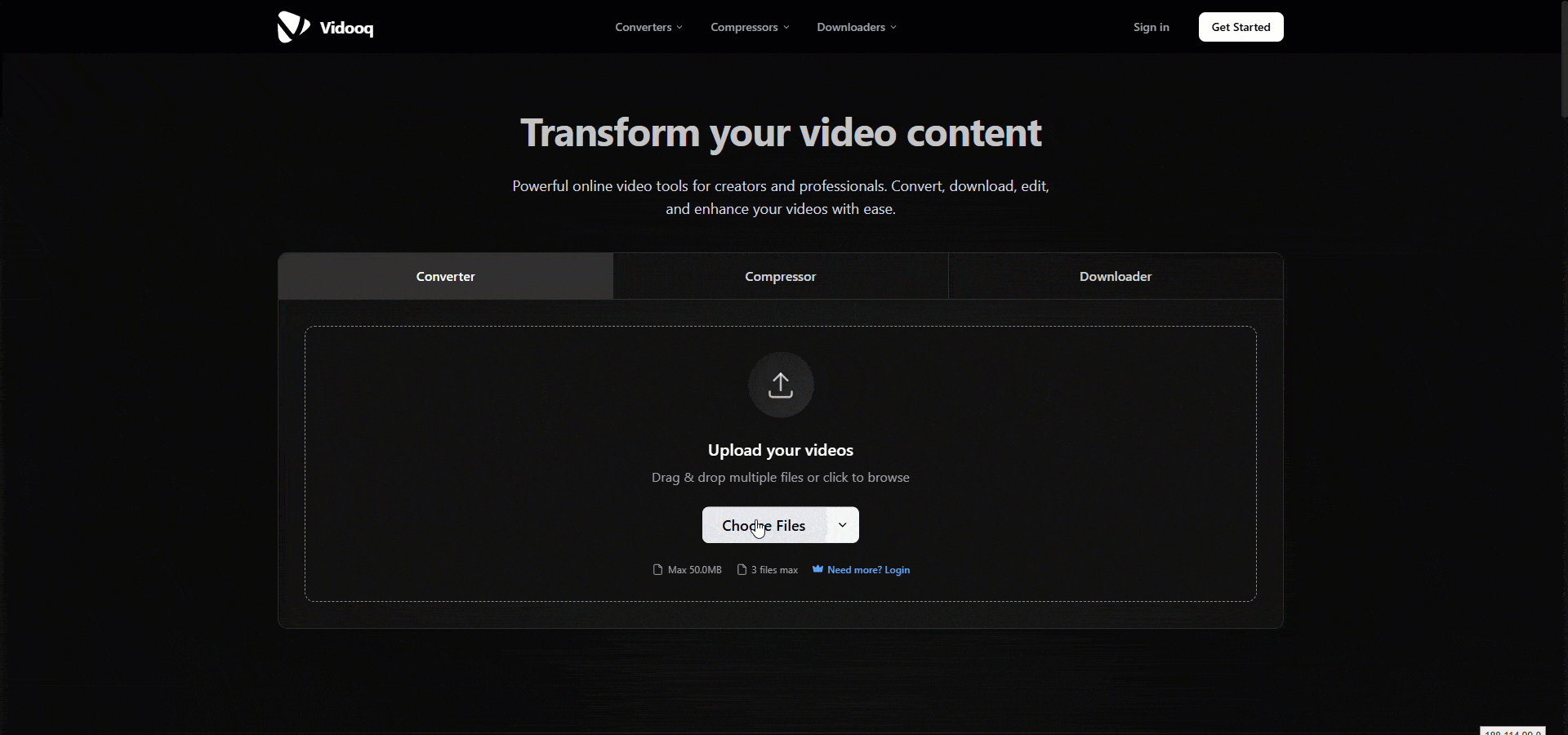Screen dimensions: 1568x735
Task: Click the file icon beside 3 files max
Action: [x=742, y=569]
